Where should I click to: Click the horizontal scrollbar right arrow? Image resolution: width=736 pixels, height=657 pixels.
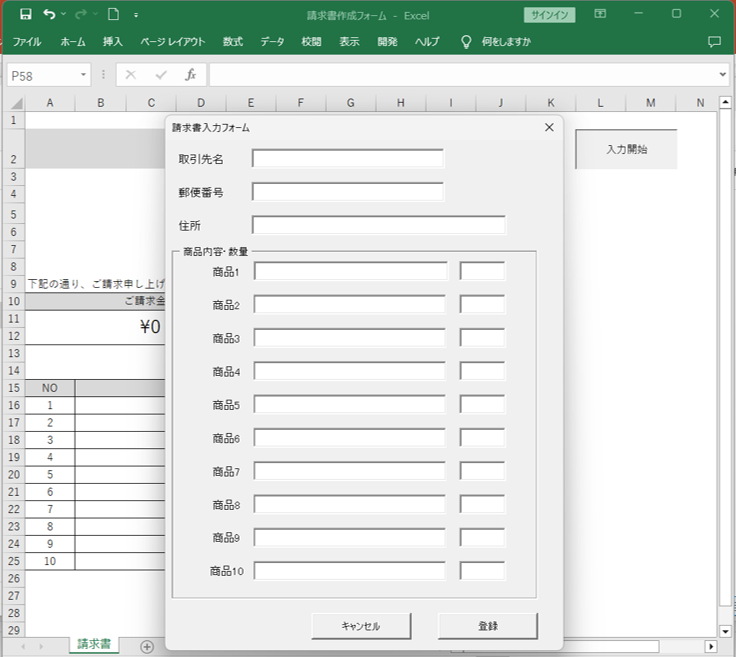(x=711, y=646)
